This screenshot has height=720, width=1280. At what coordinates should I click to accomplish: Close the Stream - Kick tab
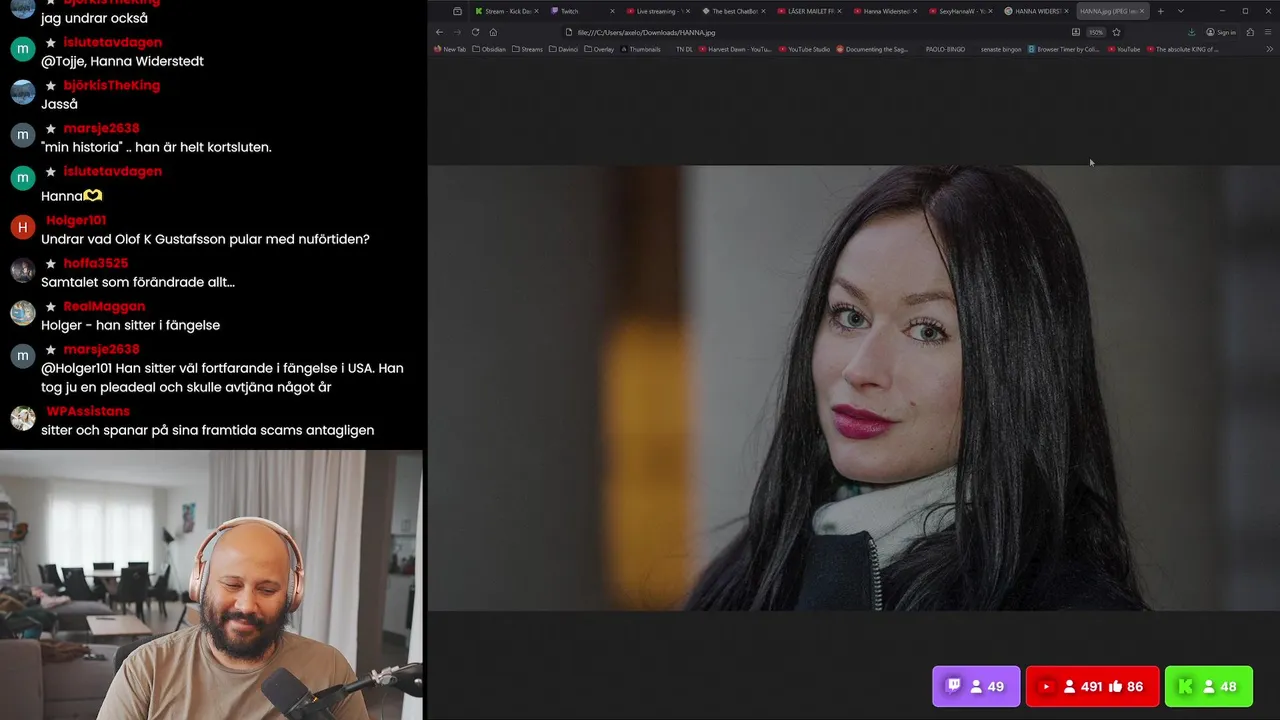coord(536,11)
